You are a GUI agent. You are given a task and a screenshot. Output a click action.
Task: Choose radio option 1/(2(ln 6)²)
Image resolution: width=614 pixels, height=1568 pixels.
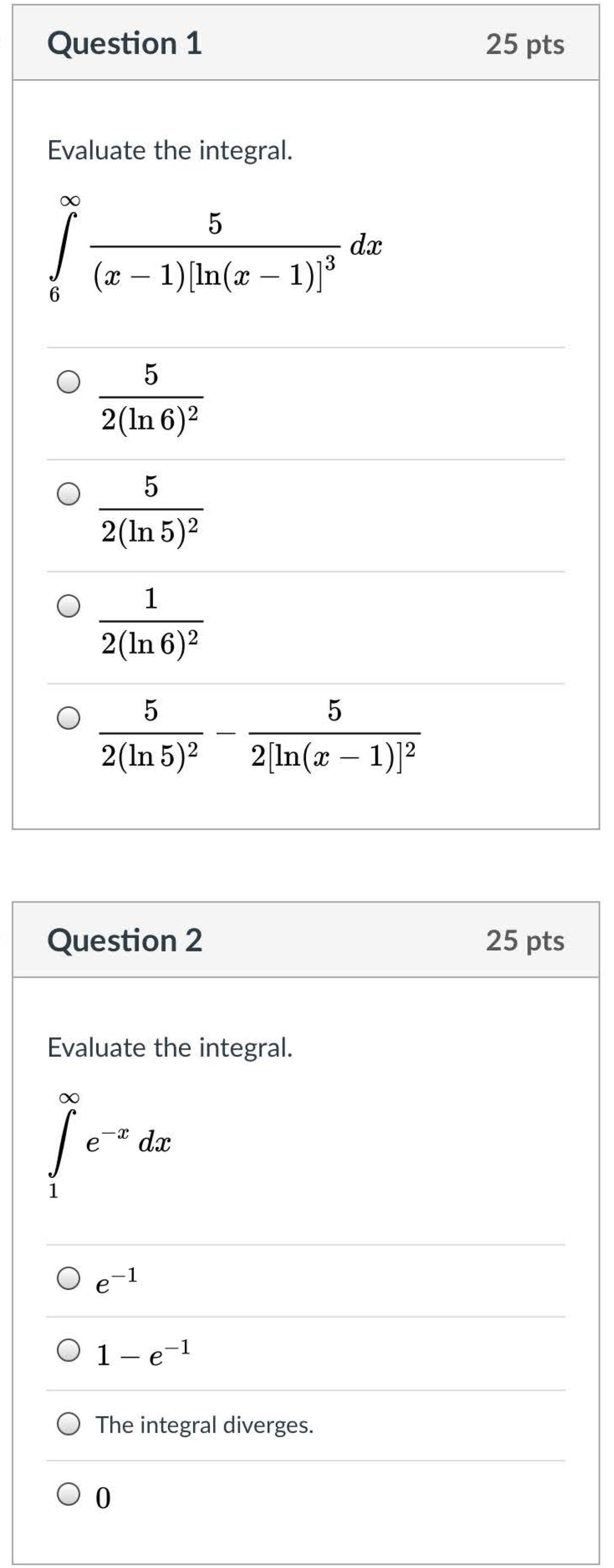(x=69, y=606)
